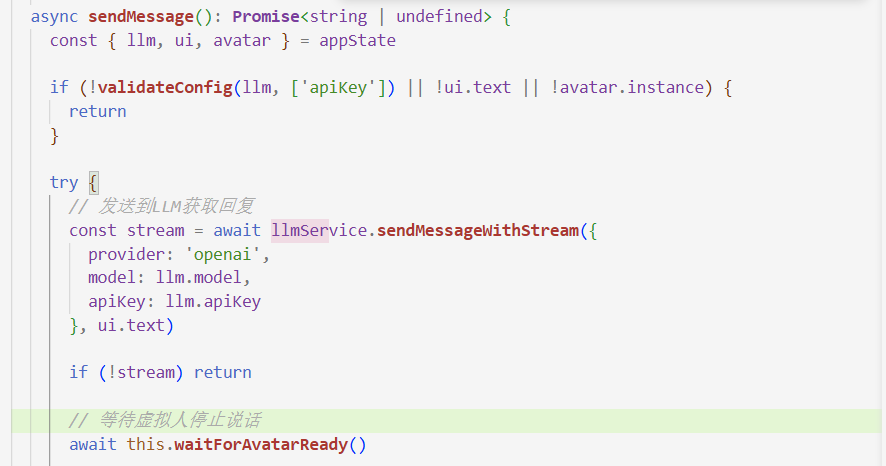The height and width of the screenshot is (466, 886).
Task: Click the comment about sending to LLM
Action: click(x=164, y=206)
